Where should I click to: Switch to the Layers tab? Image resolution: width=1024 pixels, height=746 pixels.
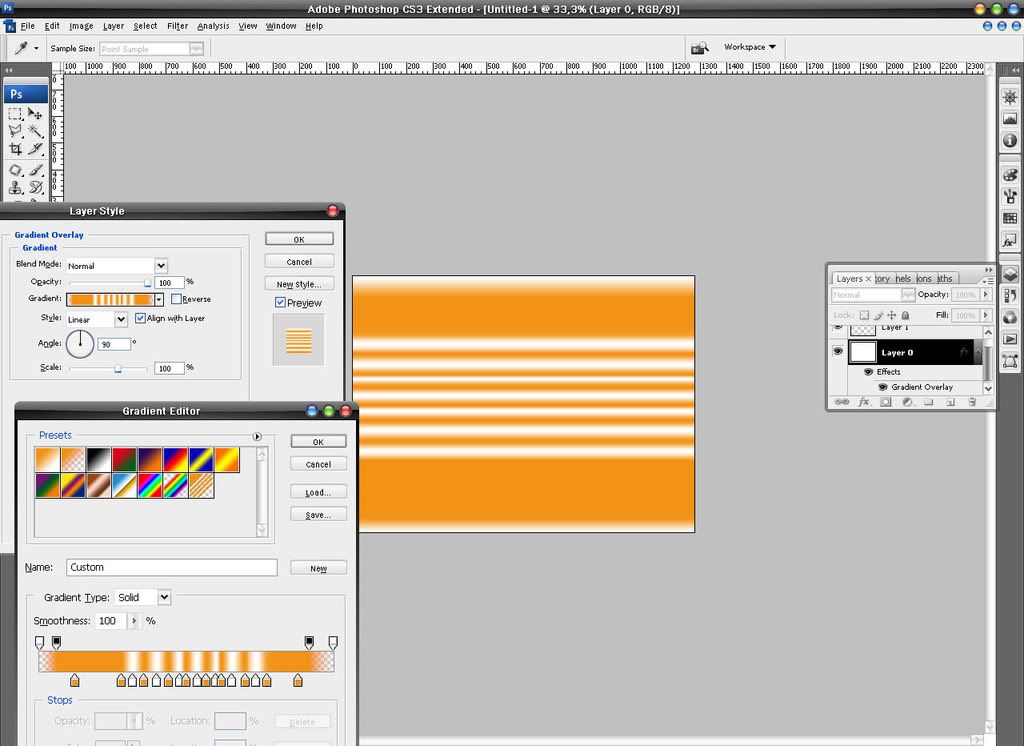(849, 278)
